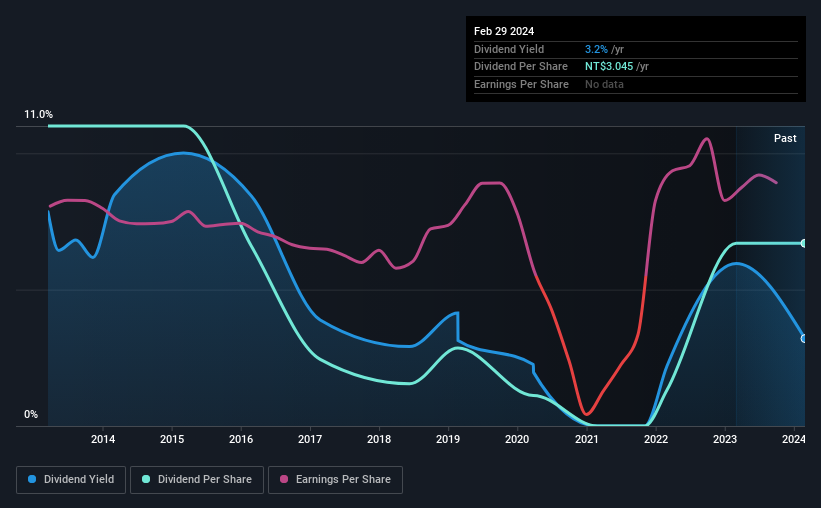821x508 pixels.
Task: Click the NT$3.045 dividend per share value
Action: tap(609, 67)
